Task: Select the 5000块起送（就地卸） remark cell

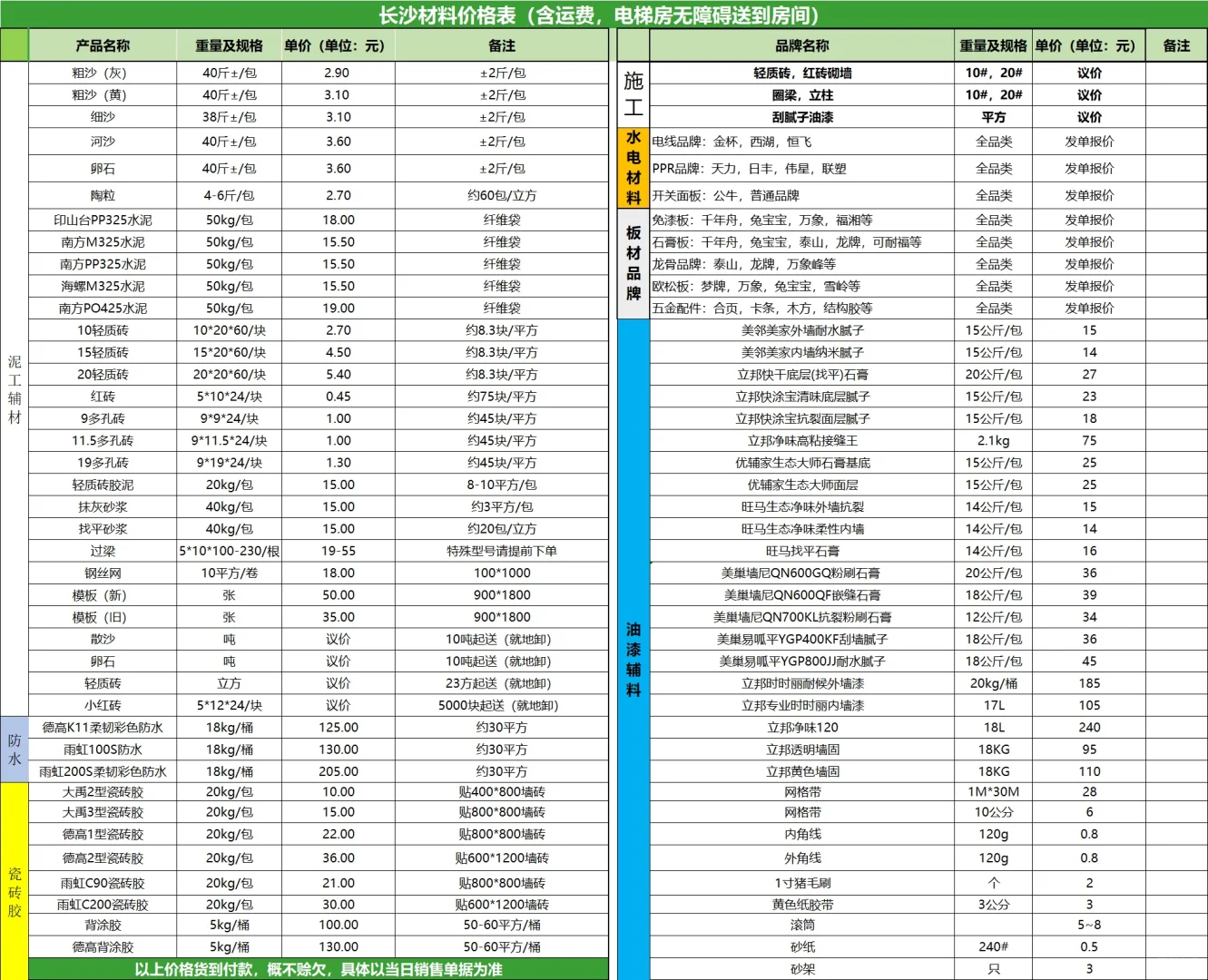Action: pos(502,705)
